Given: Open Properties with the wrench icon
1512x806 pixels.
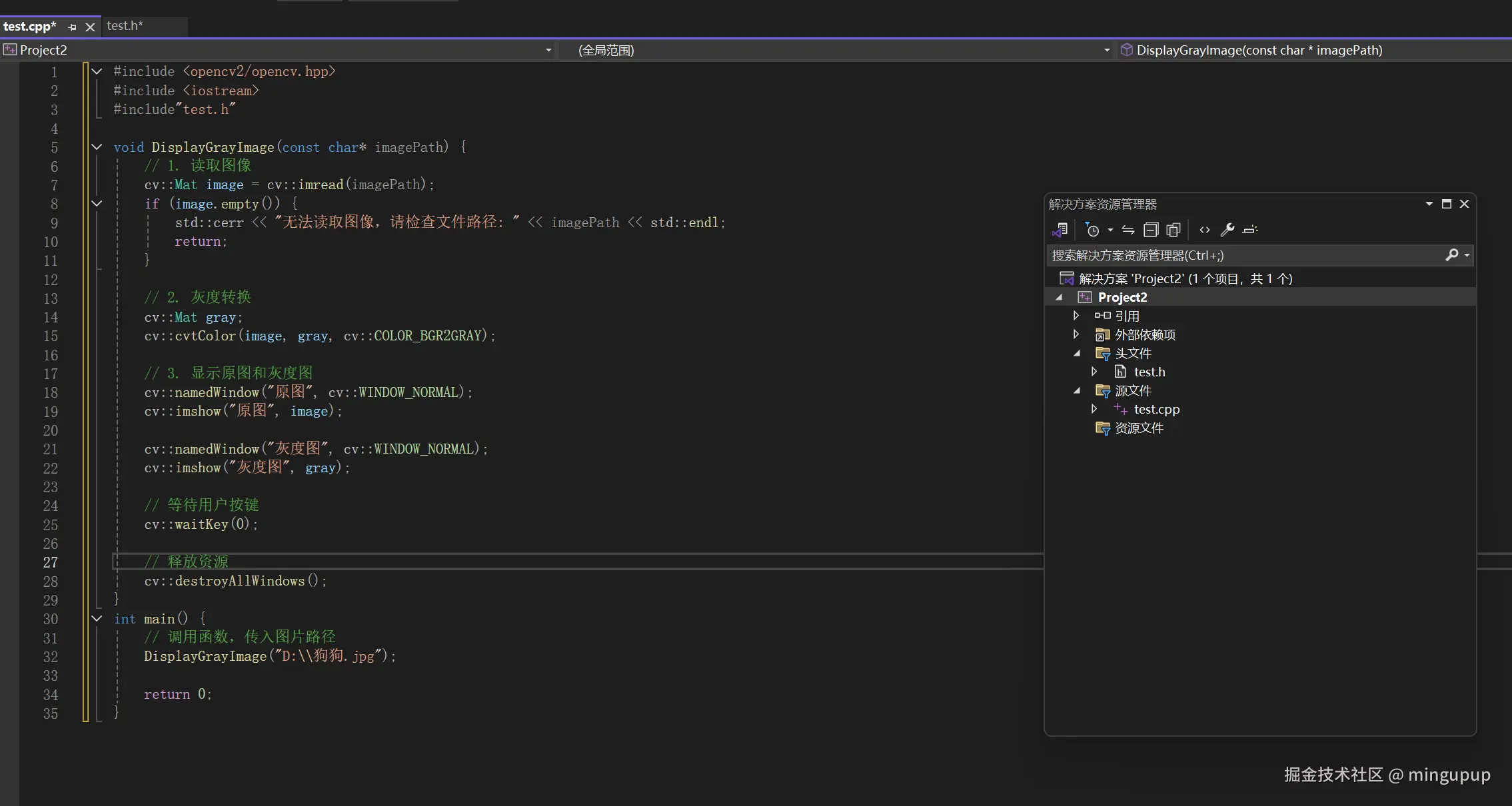Looking at the screenshot, I should point(1227,230).
